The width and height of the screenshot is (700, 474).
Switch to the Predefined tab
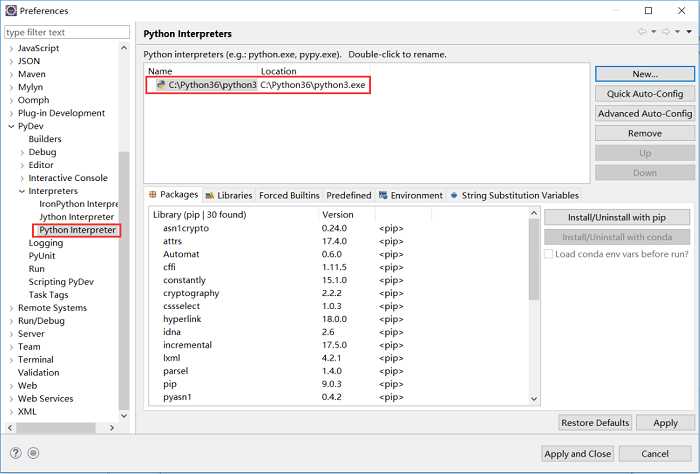pos(349,195)
